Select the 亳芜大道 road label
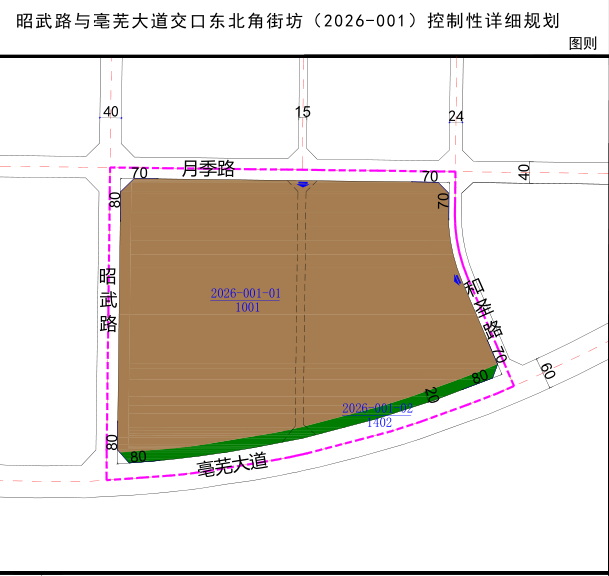609x576 pixels. (233, 462)
